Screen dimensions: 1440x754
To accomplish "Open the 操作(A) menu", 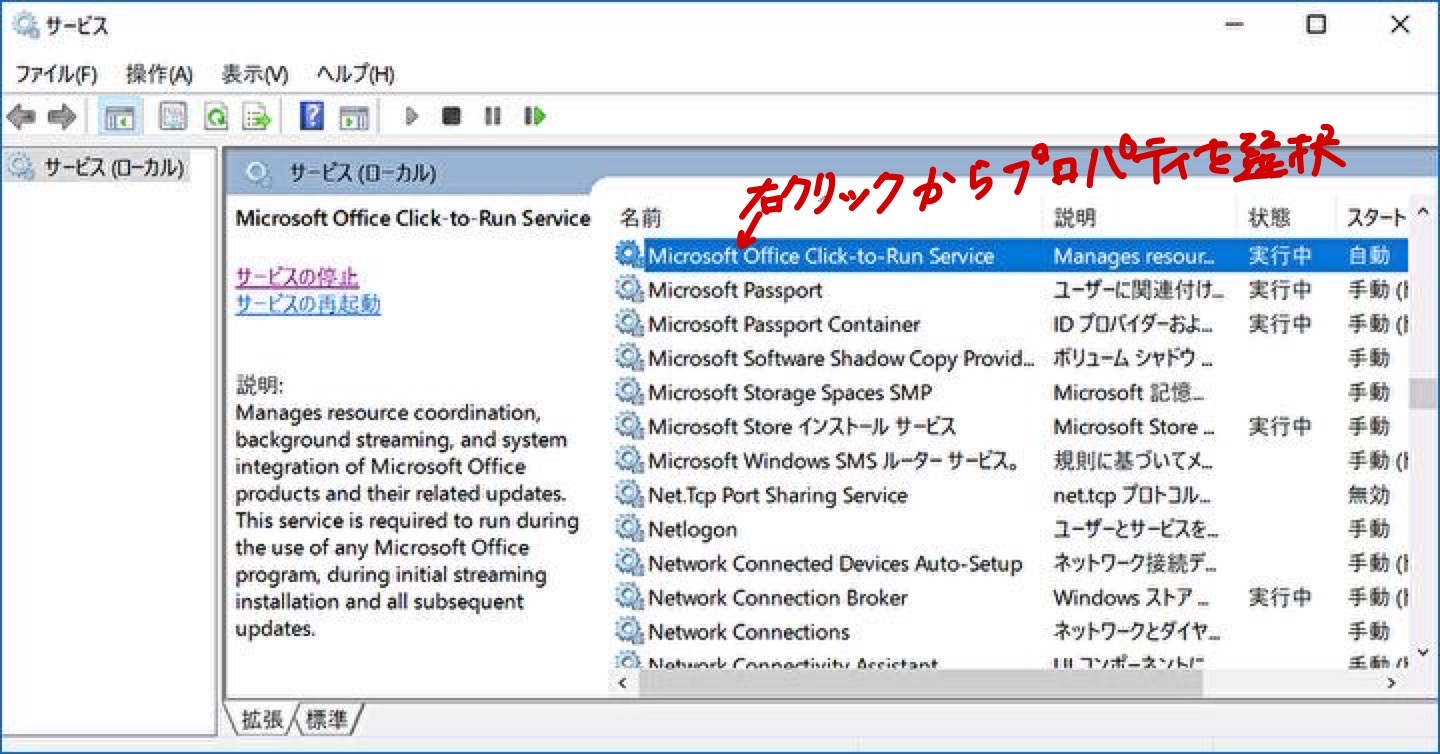I will click(x=159, y=74).
